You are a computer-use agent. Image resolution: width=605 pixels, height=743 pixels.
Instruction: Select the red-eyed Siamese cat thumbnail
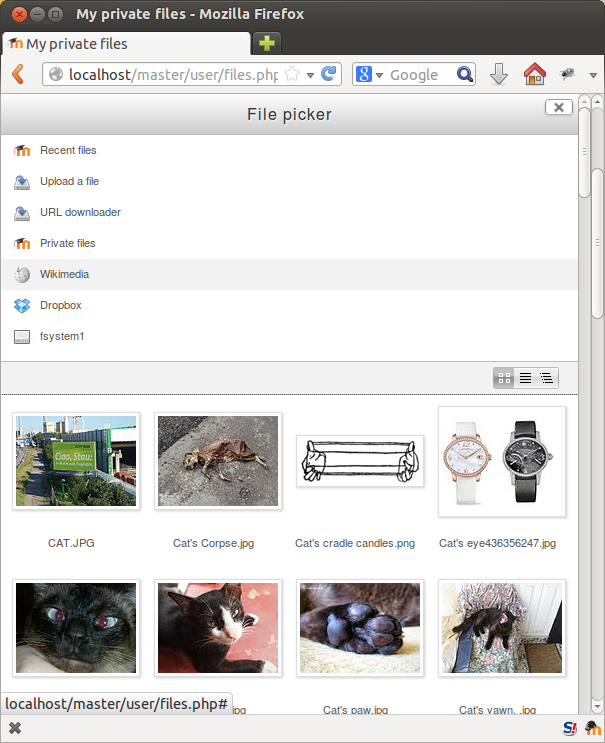(76, 628)
